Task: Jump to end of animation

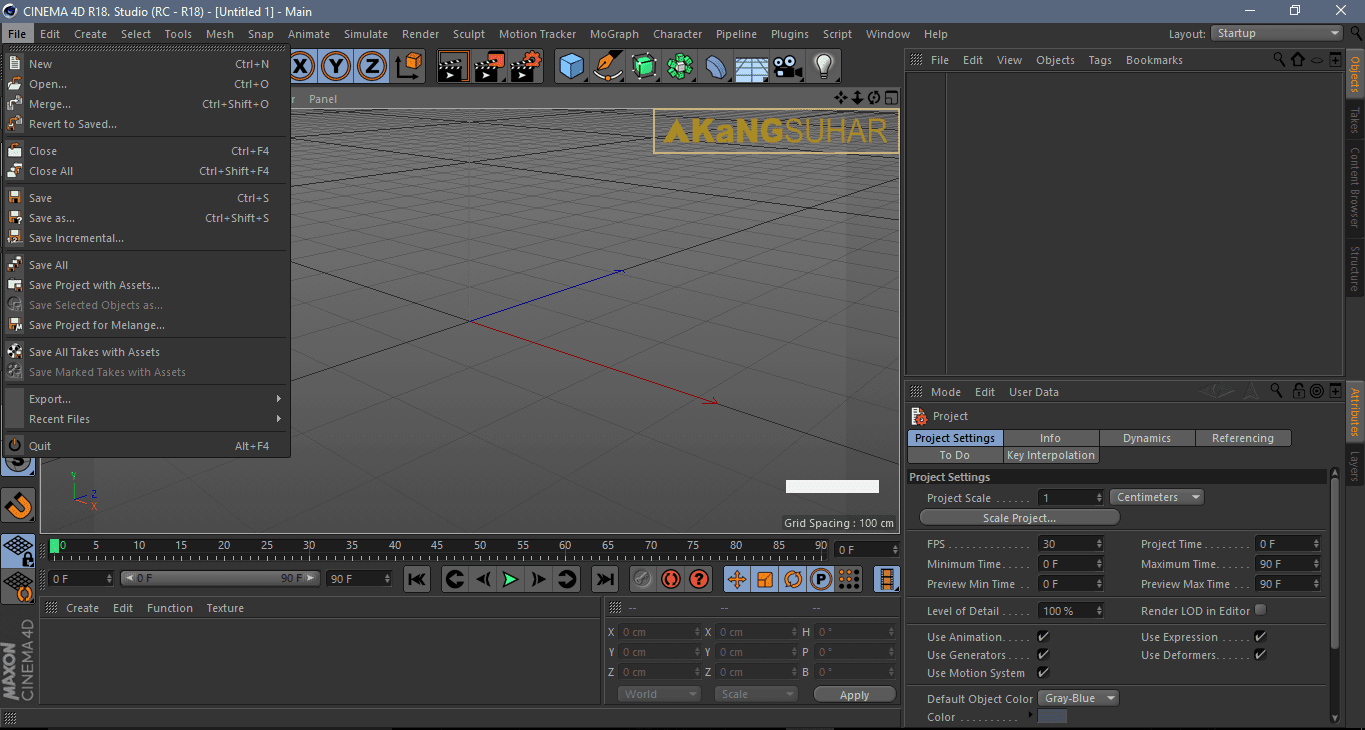Action: tap(604, 579)
